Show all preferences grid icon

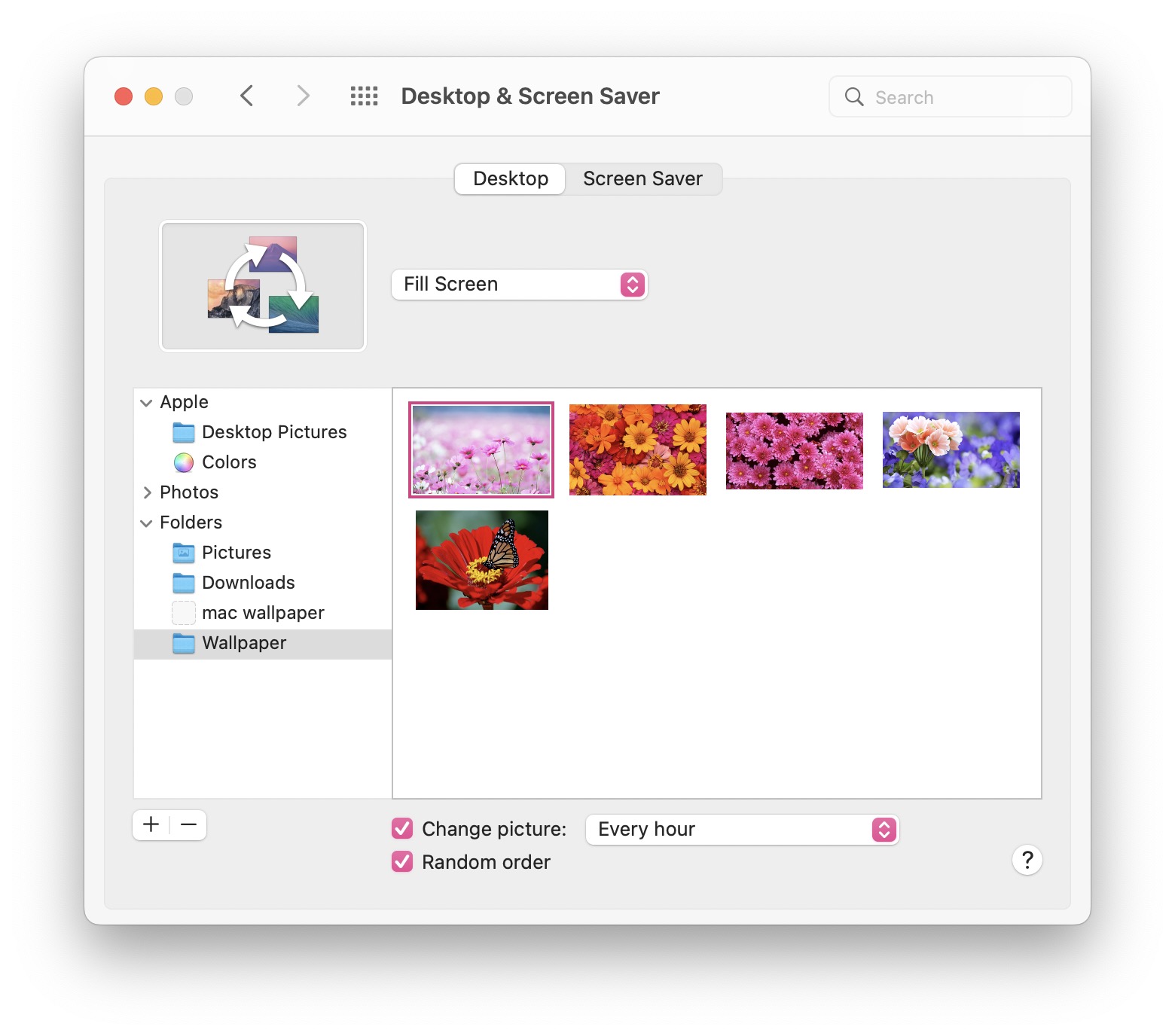[364, 96]
